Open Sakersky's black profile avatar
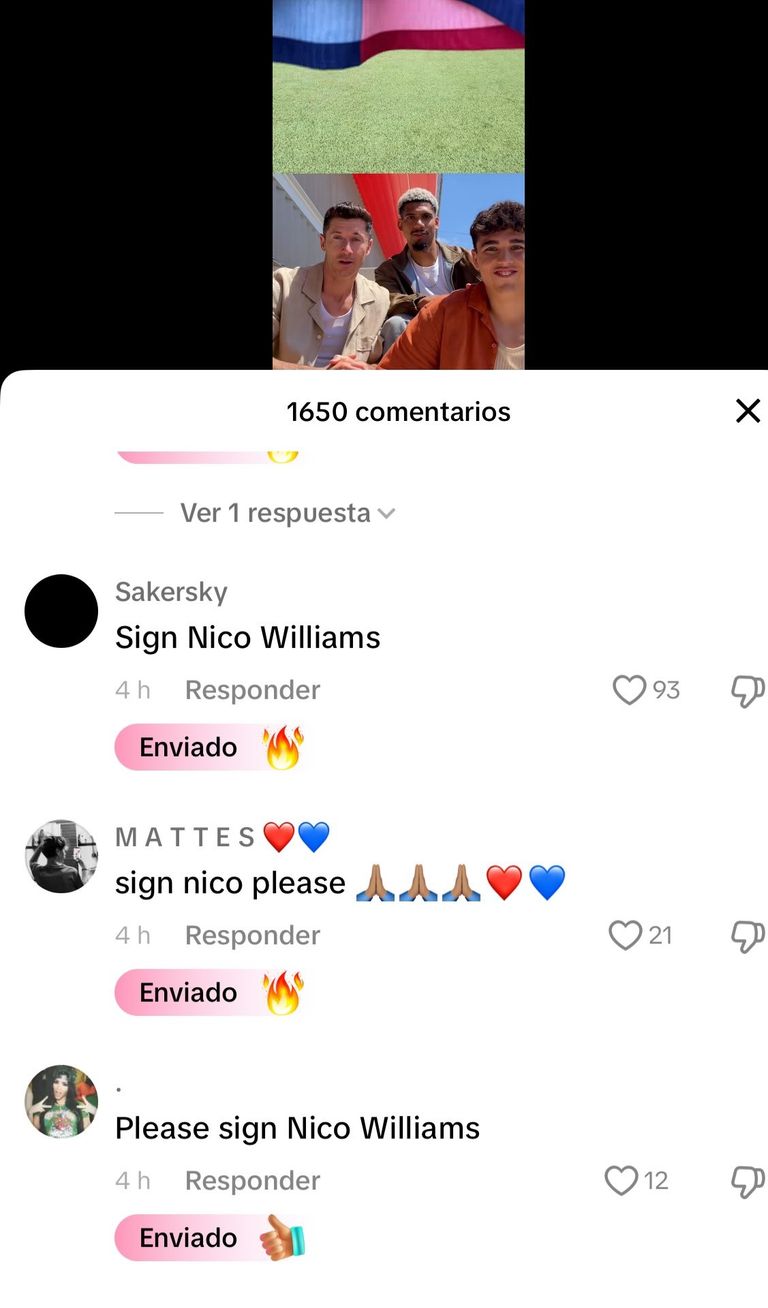 [x=61, y=611]
